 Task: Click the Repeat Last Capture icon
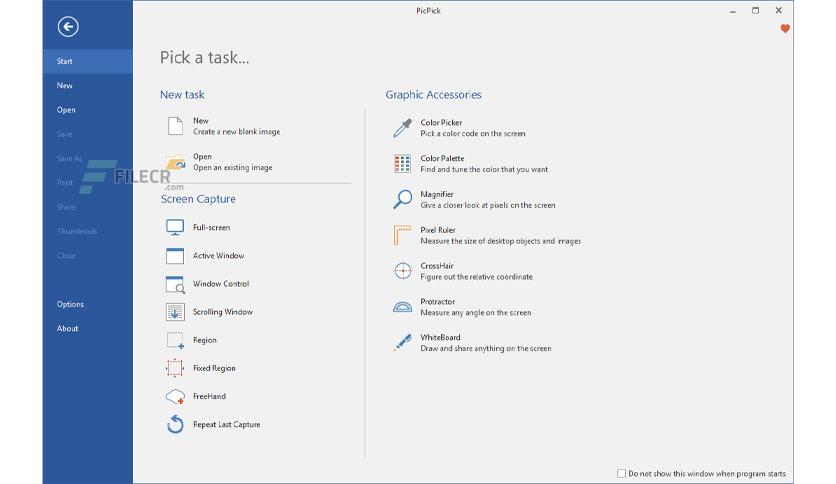point(175,424)
